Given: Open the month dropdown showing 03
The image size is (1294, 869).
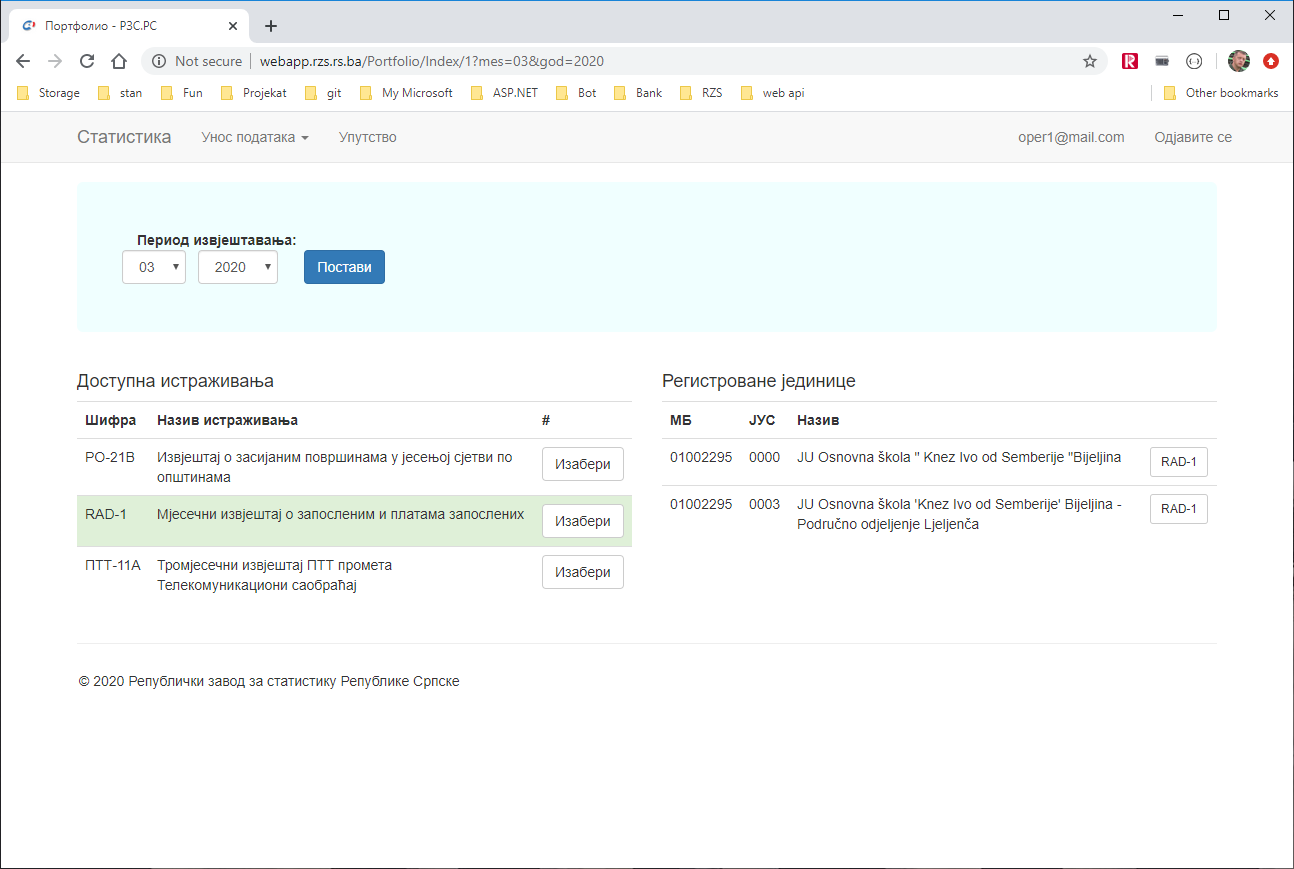Looking at the screenshot, I should [x=154, y=267].
